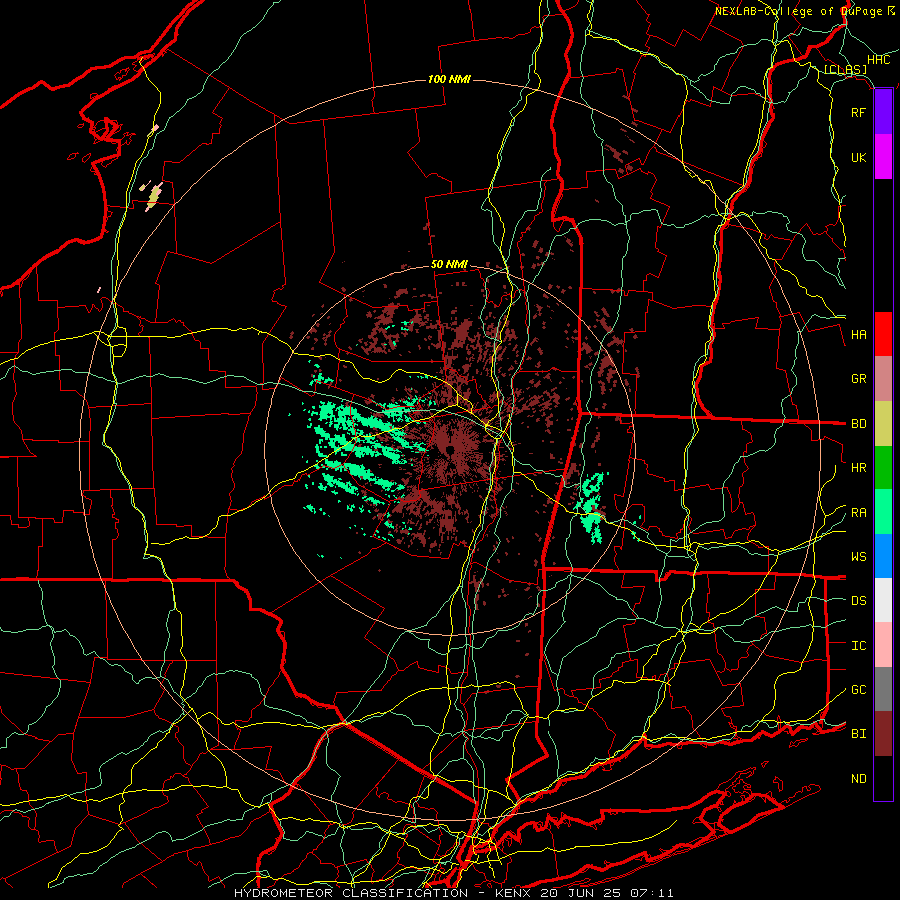Click the RF legend label
The height and width of the screenshot is (900, 900).
858,113
